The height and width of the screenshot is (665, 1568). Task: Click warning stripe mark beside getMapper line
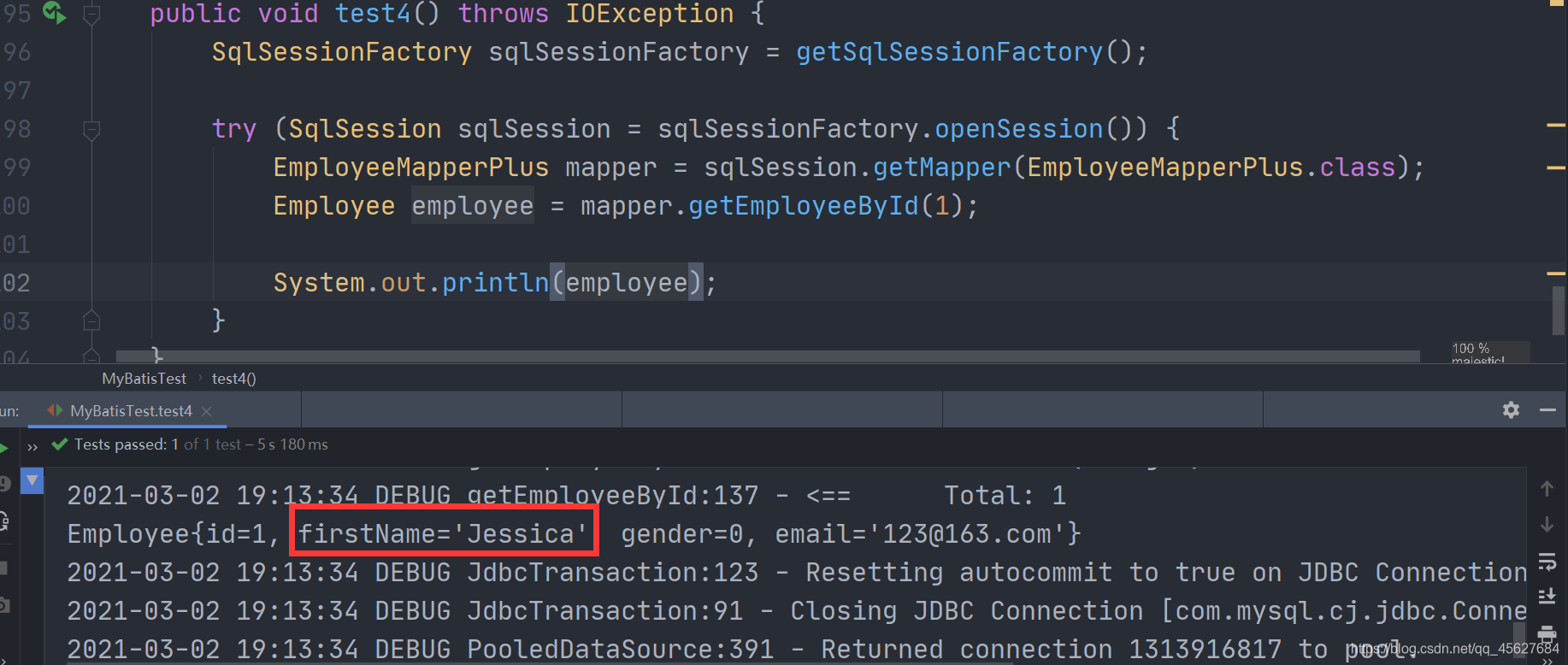[1556, 168]
